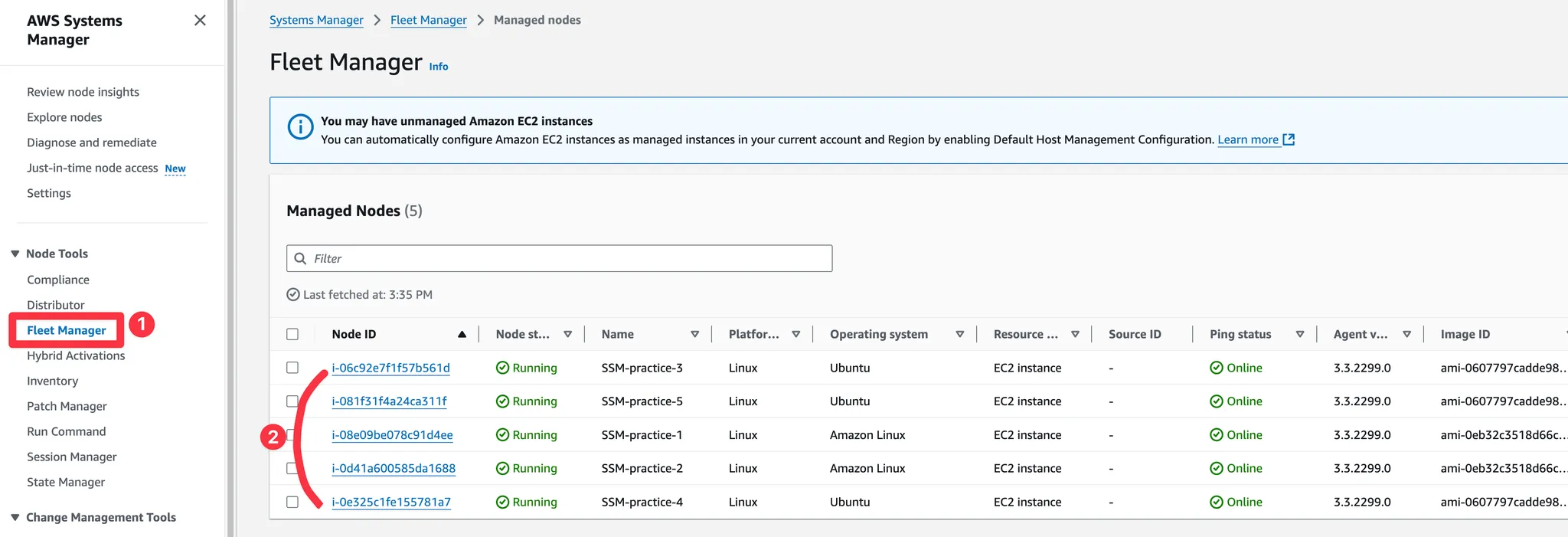Screen dimensions: 1568x537
Task: Open Name column filter dropdown
Action: 695,334
